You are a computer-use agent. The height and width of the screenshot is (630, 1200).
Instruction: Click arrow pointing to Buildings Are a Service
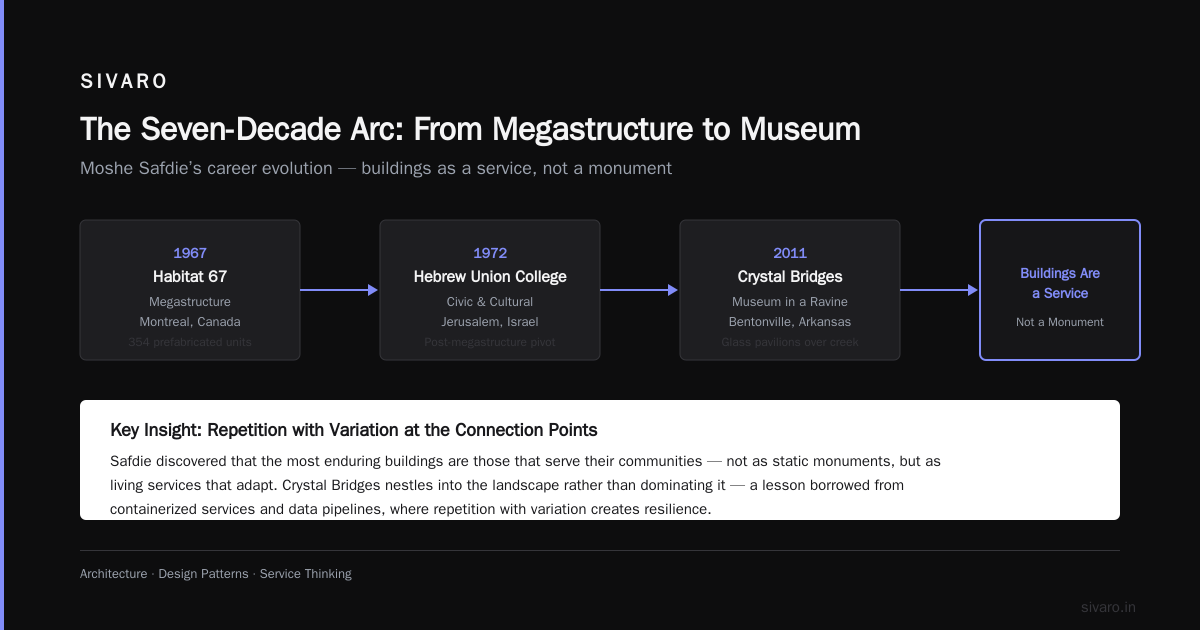[940, 290]
